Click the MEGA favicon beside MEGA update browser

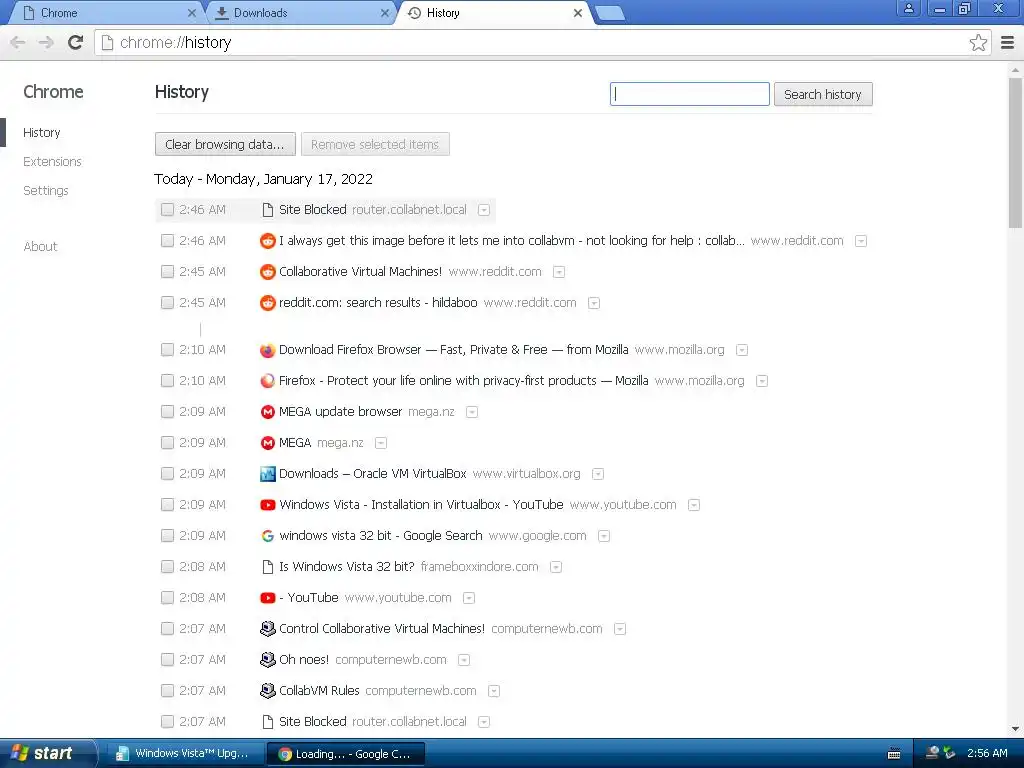coord(268,412)
